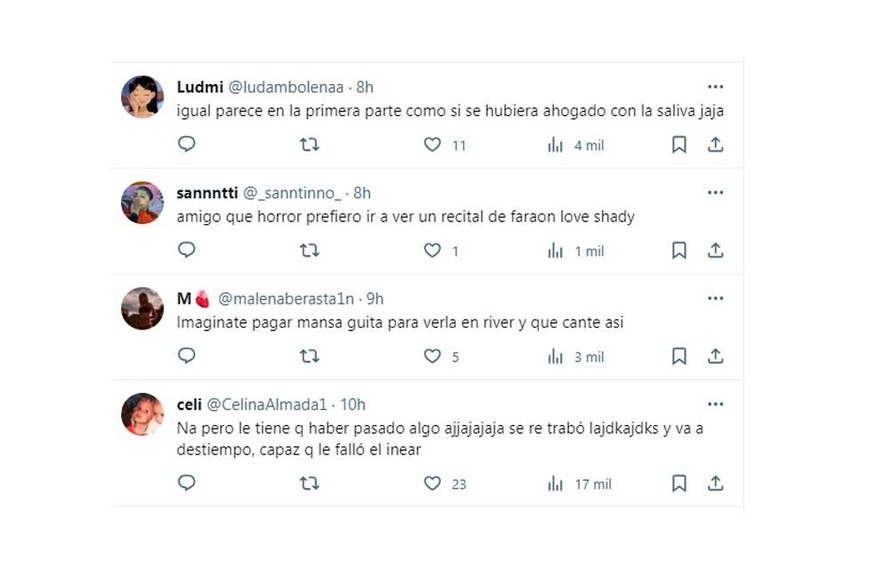Open more options on Ludmi's tweet
The image size is (870, 580).
pyautogui.click(x=715, y=87)
